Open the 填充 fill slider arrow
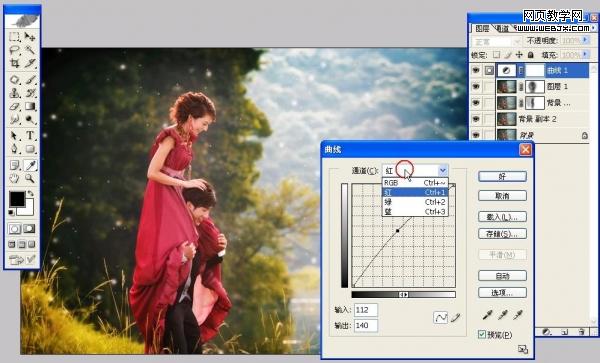The image size is (600, 363). [x=585, y=55]
